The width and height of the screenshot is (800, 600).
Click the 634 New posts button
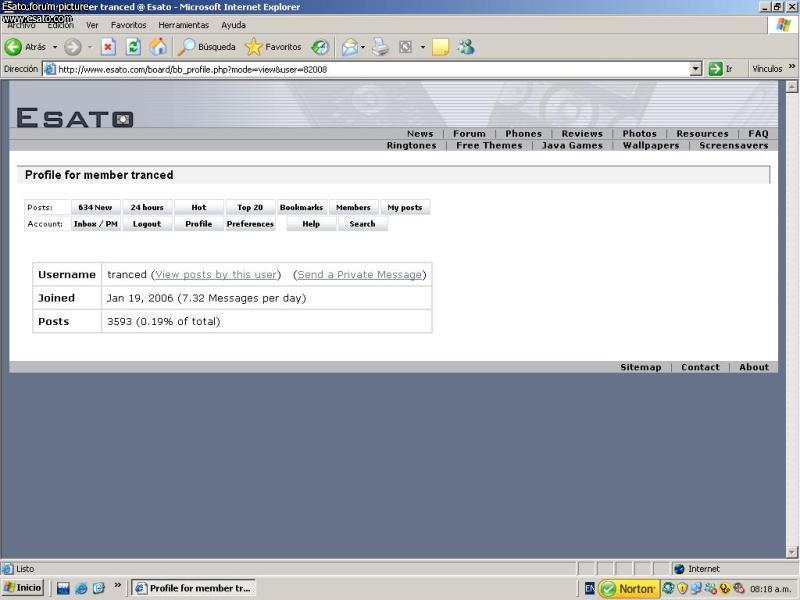pos(95,208)
